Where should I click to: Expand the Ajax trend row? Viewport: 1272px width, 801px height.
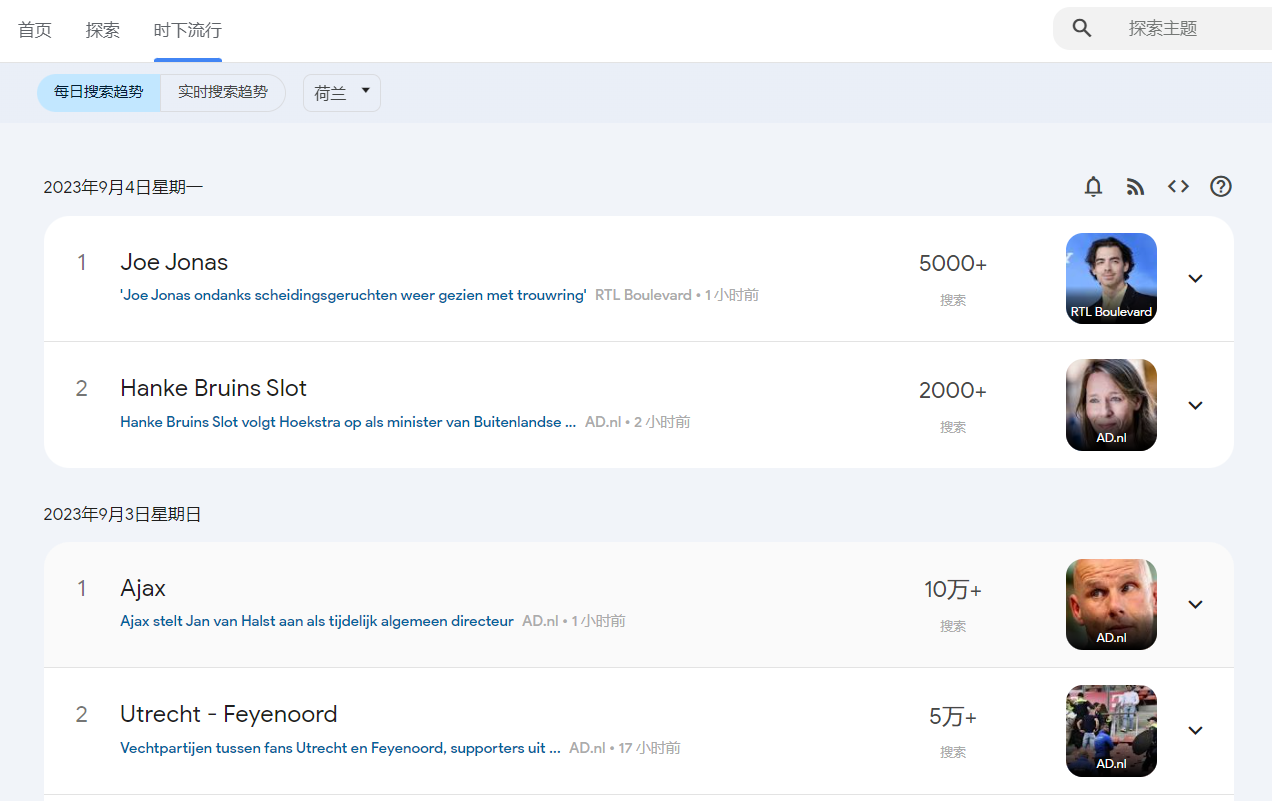(1195, 604)
